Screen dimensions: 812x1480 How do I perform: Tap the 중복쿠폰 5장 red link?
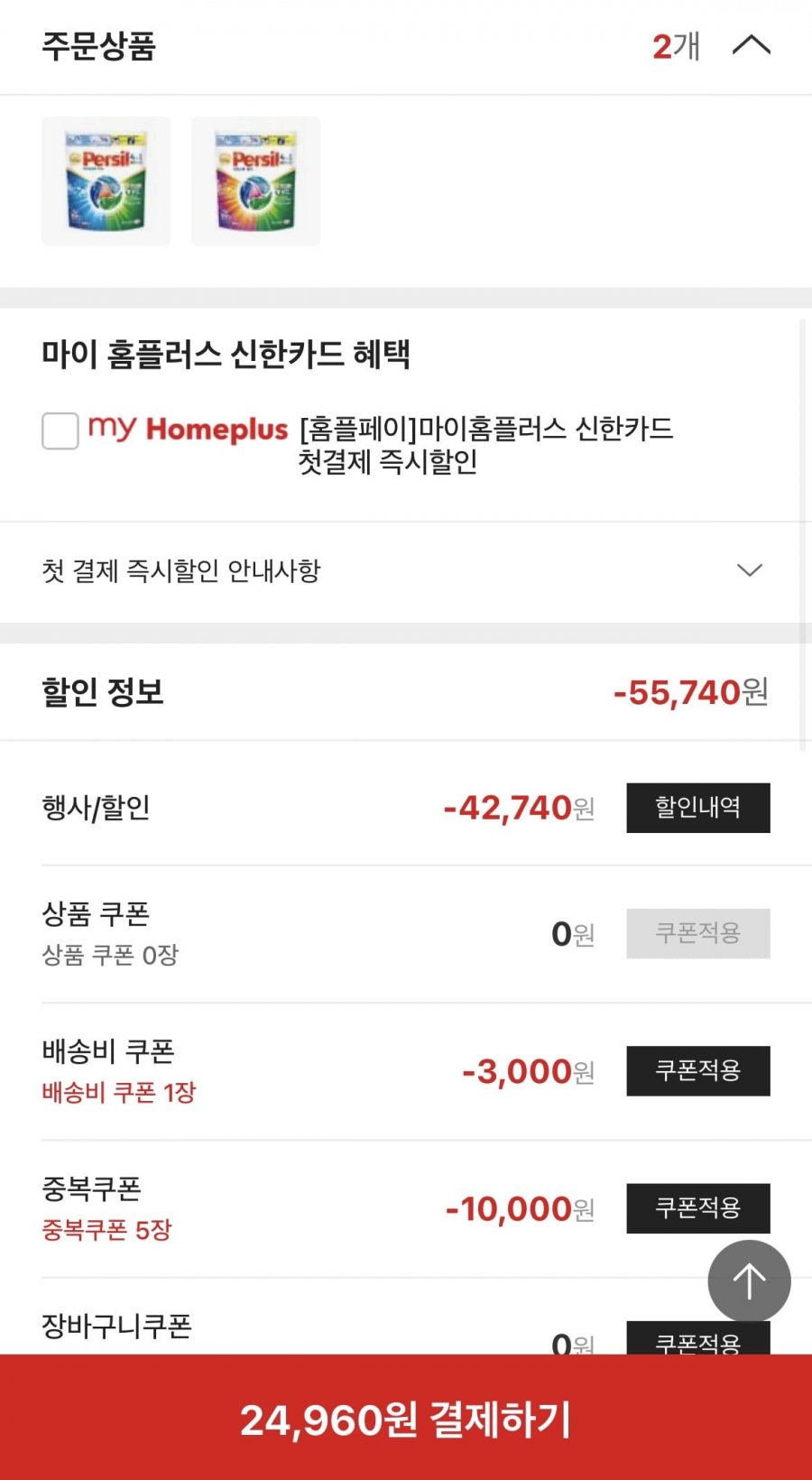(106, 1230)
